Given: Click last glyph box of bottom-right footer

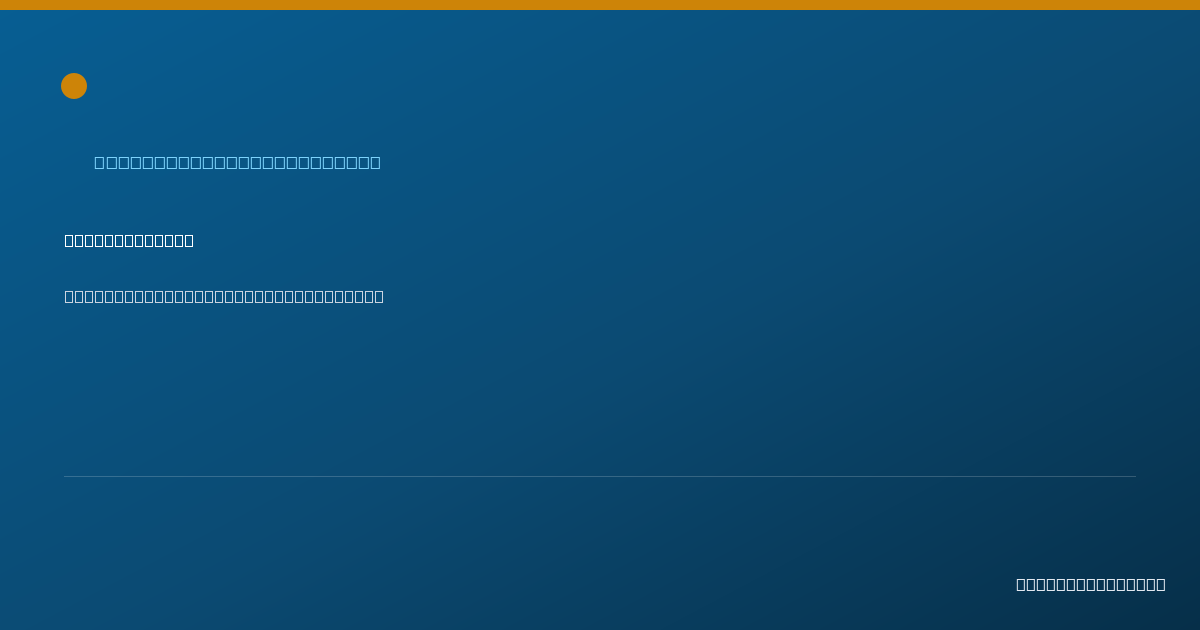Looking at the screenshot, I should pos(1160,584).
